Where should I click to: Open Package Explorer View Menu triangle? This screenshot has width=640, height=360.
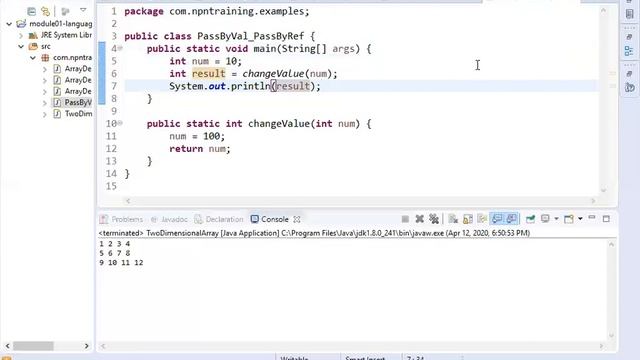pos(83,10)
